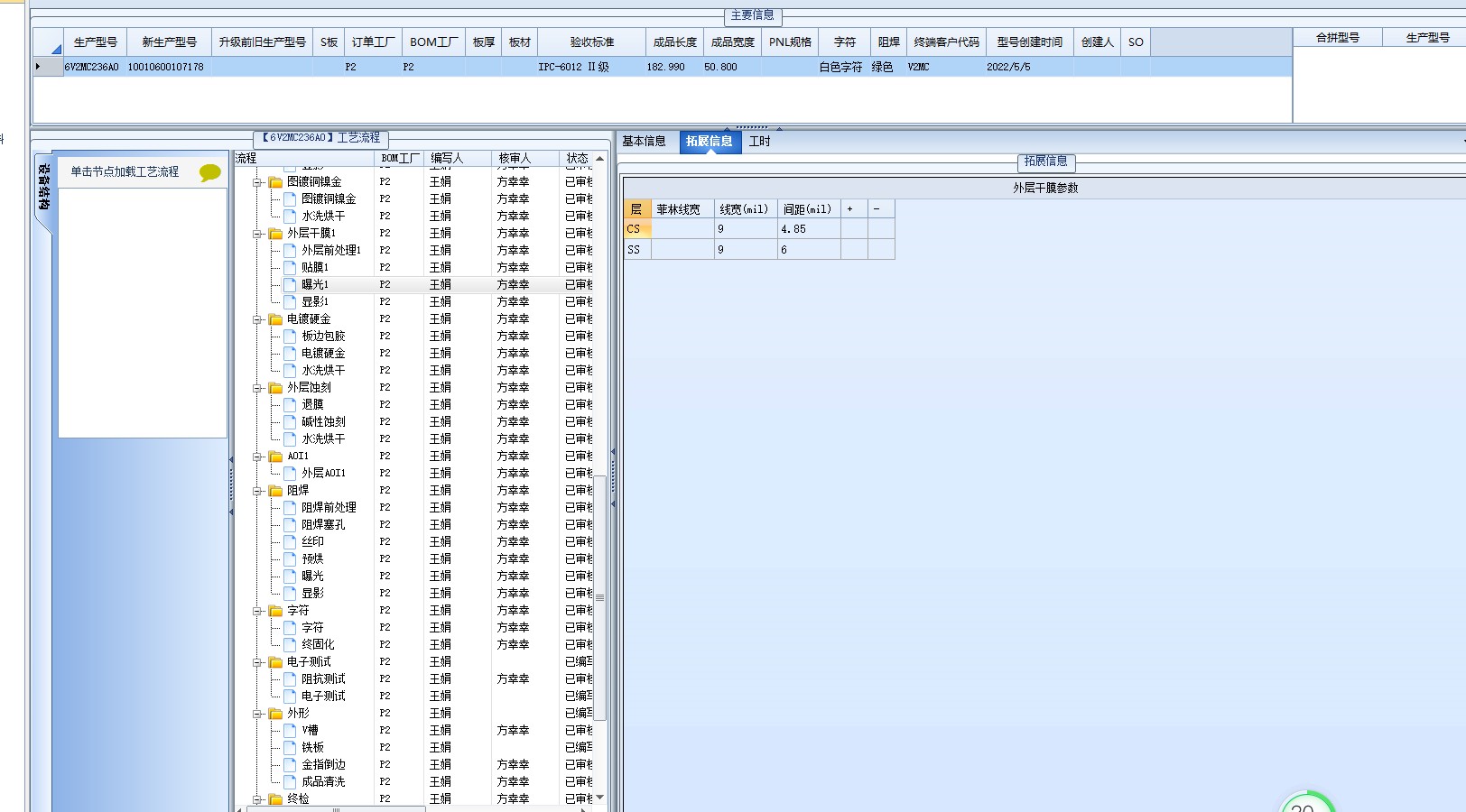This screenshot has height=812, width=1466.
Task: Click the 阻焊 folder icon
Action: (x=275, y=491)
